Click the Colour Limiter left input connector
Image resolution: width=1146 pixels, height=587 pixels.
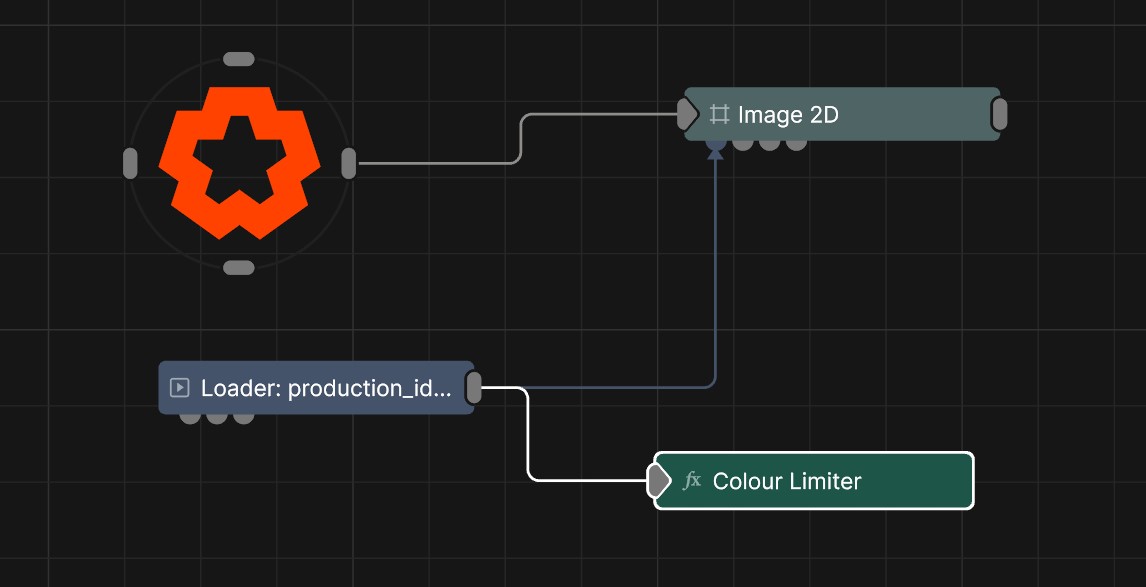click(x=657, y=481)
